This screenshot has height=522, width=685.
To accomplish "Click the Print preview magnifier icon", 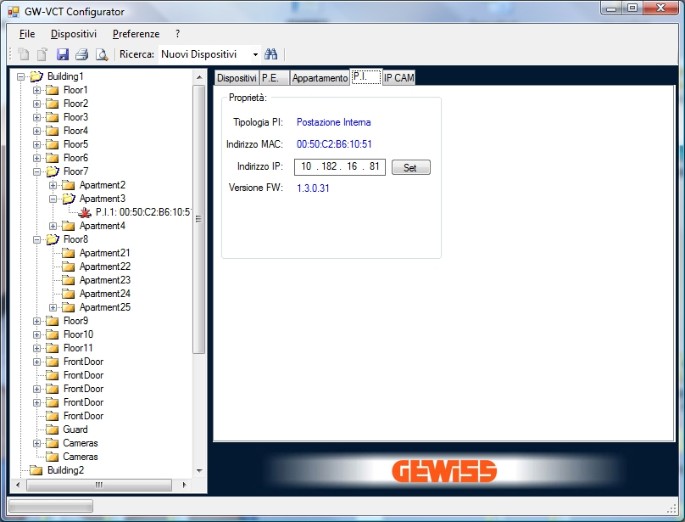I will (102, 54).
